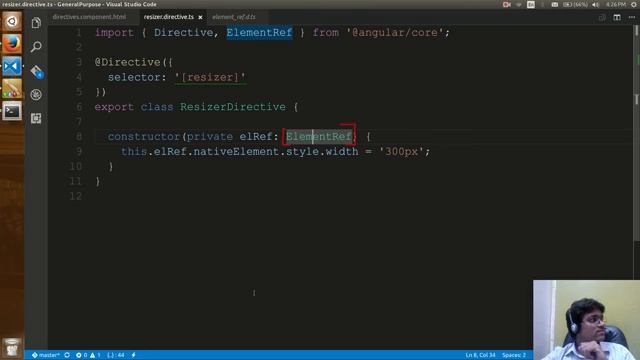Viewport: 640px width, 360px height.
Task: Open the editor's more actions ellipsis menu
Action: click(632, 17)
